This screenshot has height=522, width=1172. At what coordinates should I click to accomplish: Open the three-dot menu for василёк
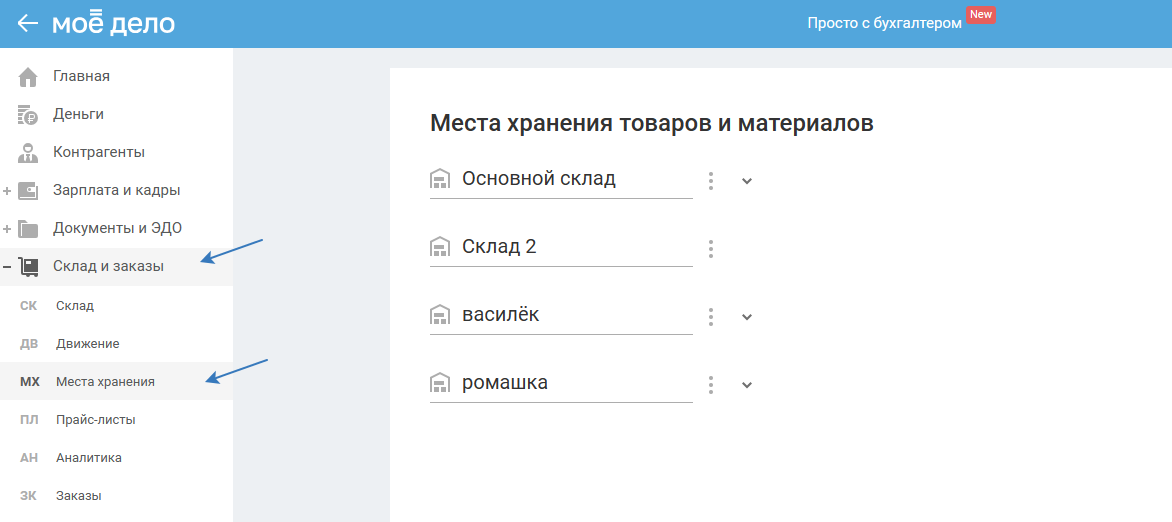pos(711,316)
